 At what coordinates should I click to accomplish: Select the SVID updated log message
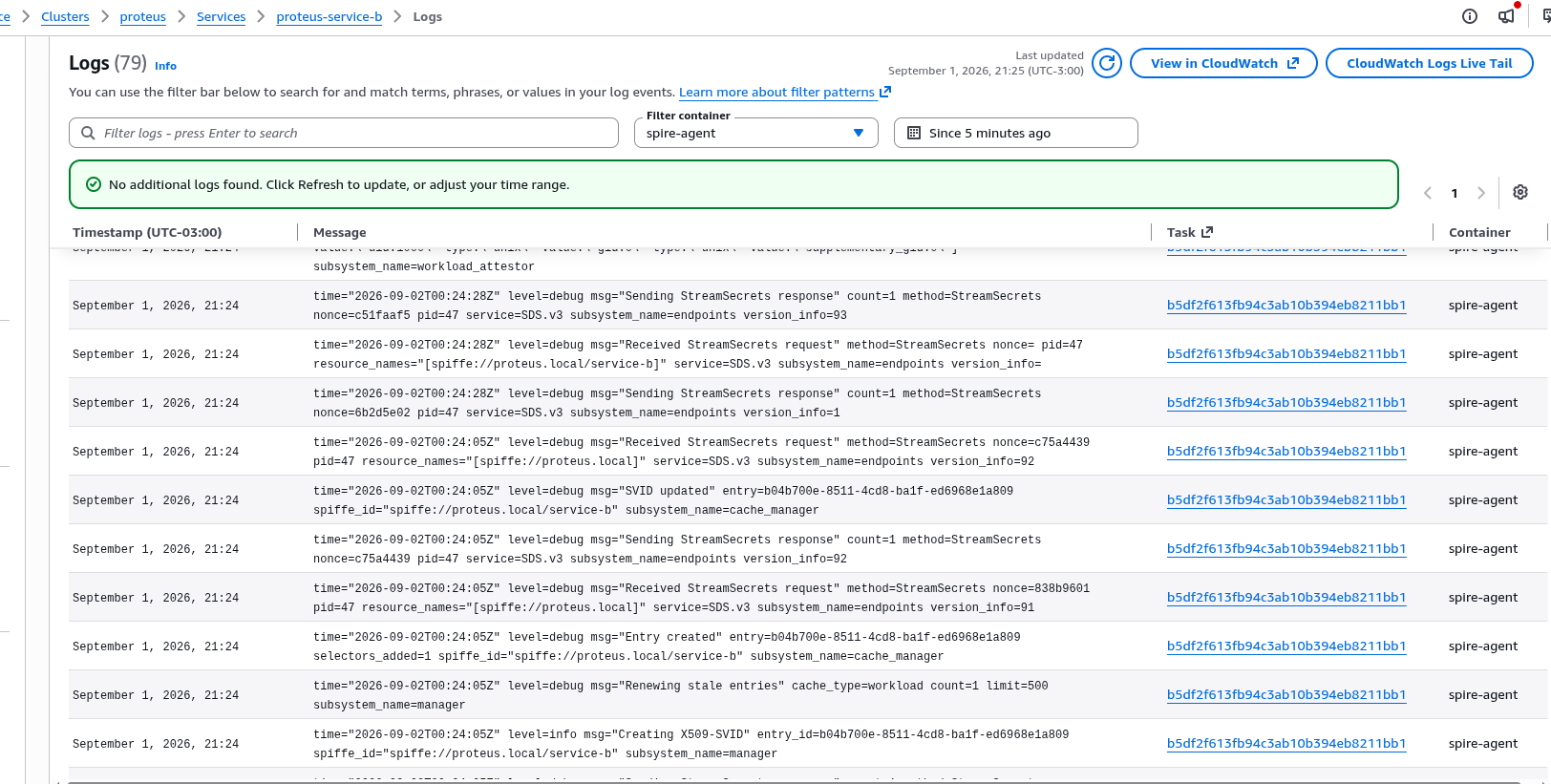(663, 500)
